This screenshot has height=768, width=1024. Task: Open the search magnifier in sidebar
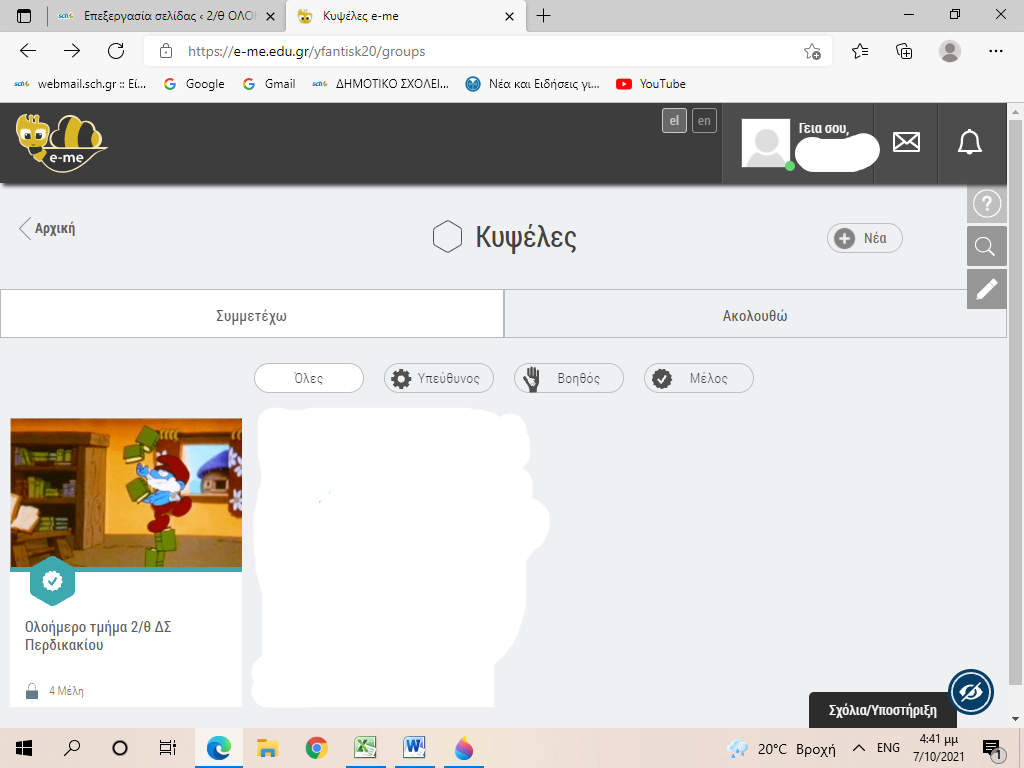point(987,247)
